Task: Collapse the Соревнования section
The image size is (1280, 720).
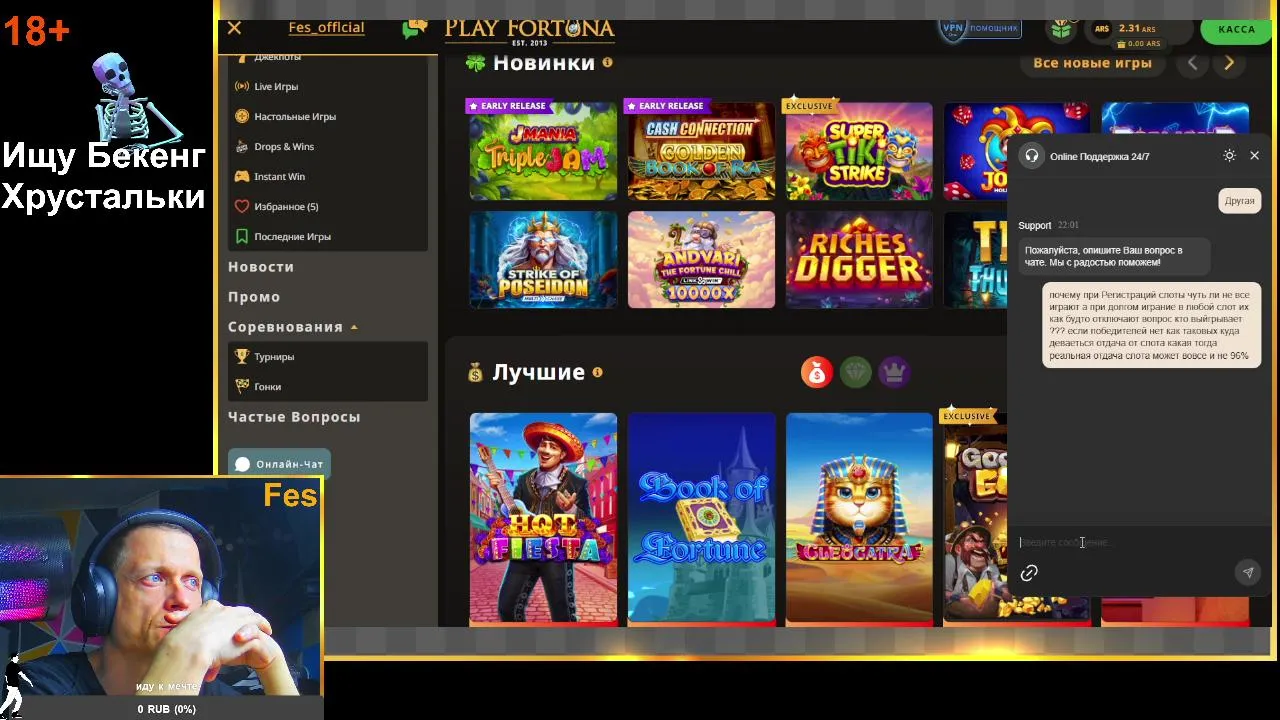Action: tap(292, 327)
